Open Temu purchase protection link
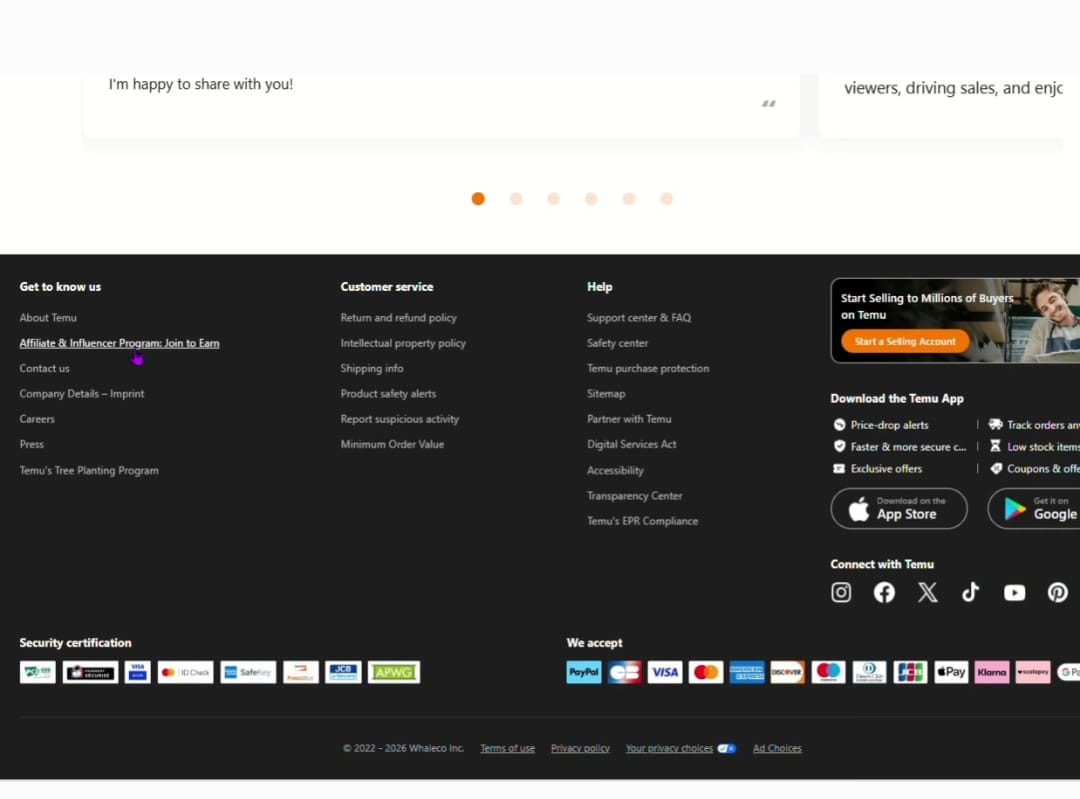 [x=648, y=369]
